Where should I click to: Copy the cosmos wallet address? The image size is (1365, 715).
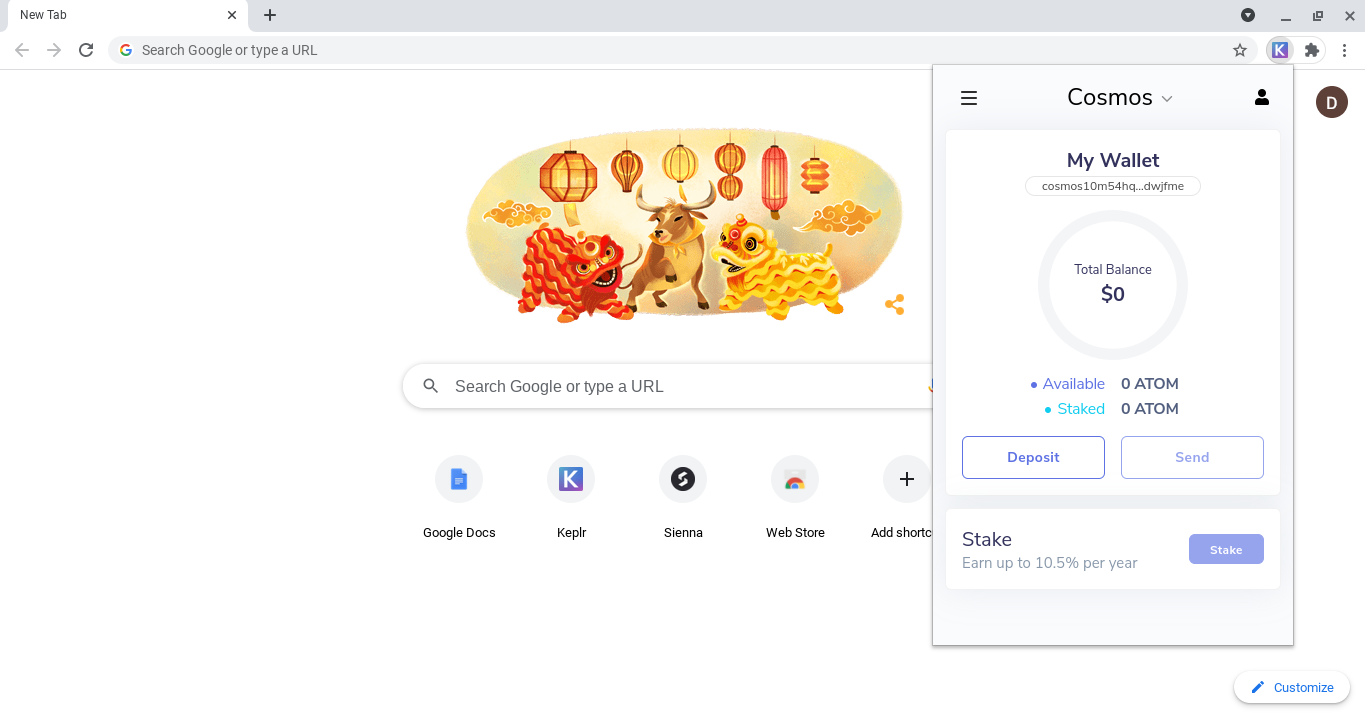pyautogui.click(x=1112, y=186)
